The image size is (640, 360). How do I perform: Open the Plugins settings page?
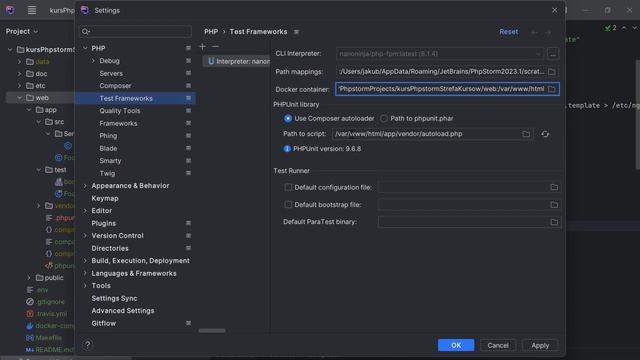(104, 223)
